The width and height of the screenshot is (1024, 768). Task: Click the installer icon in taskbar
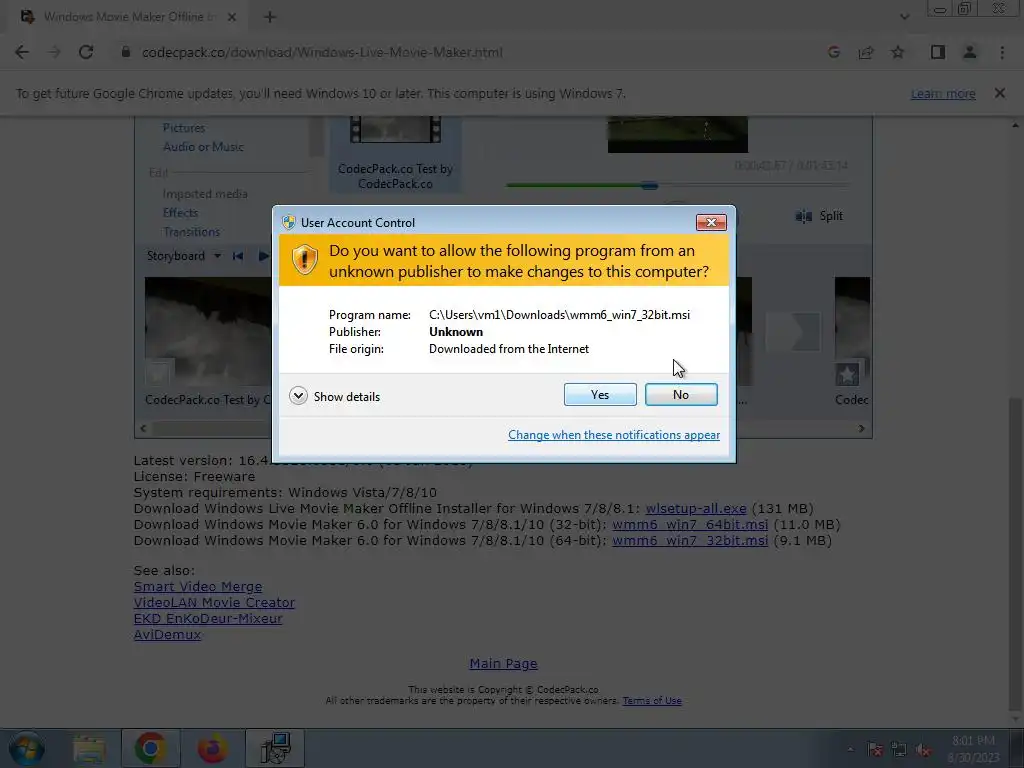pyautogui.click(x=276, y=748)
